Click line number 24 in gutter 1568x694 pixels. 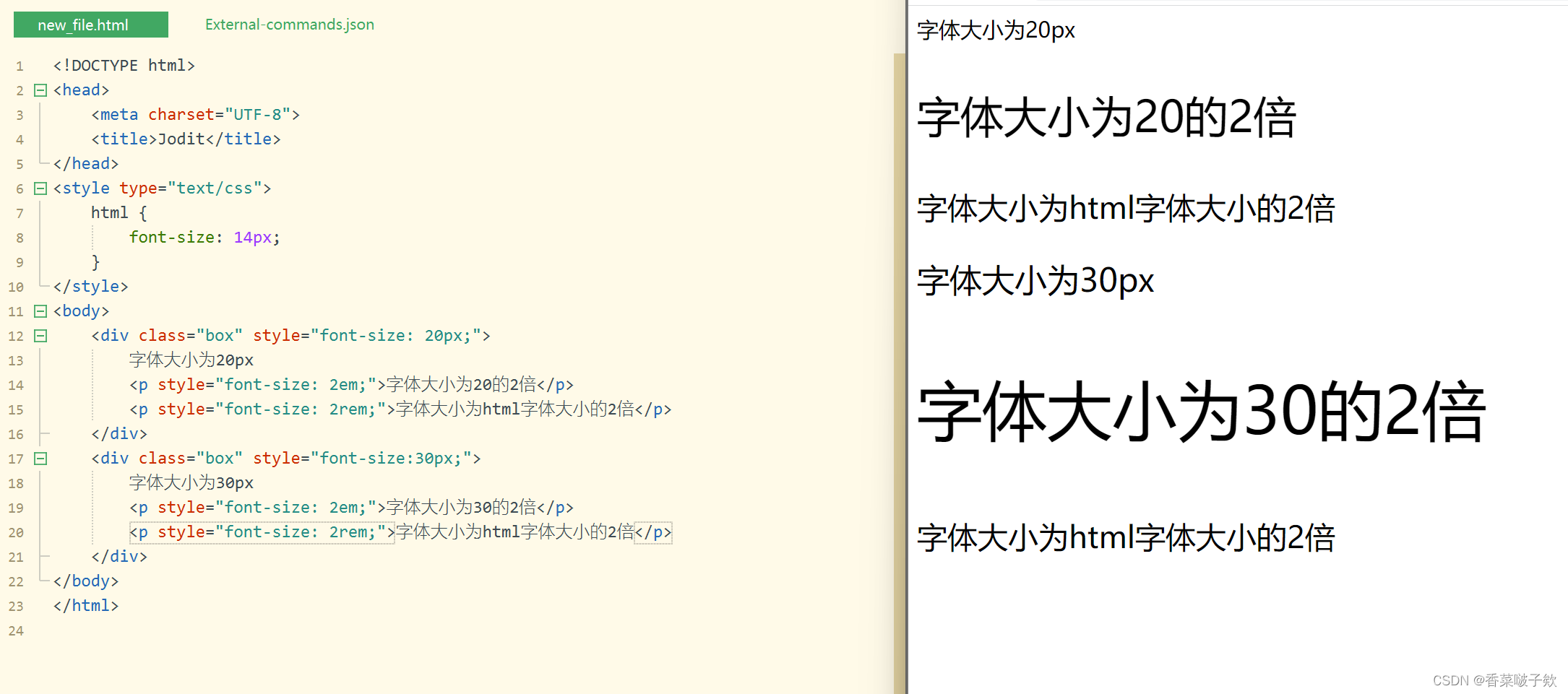click(16, 631)
